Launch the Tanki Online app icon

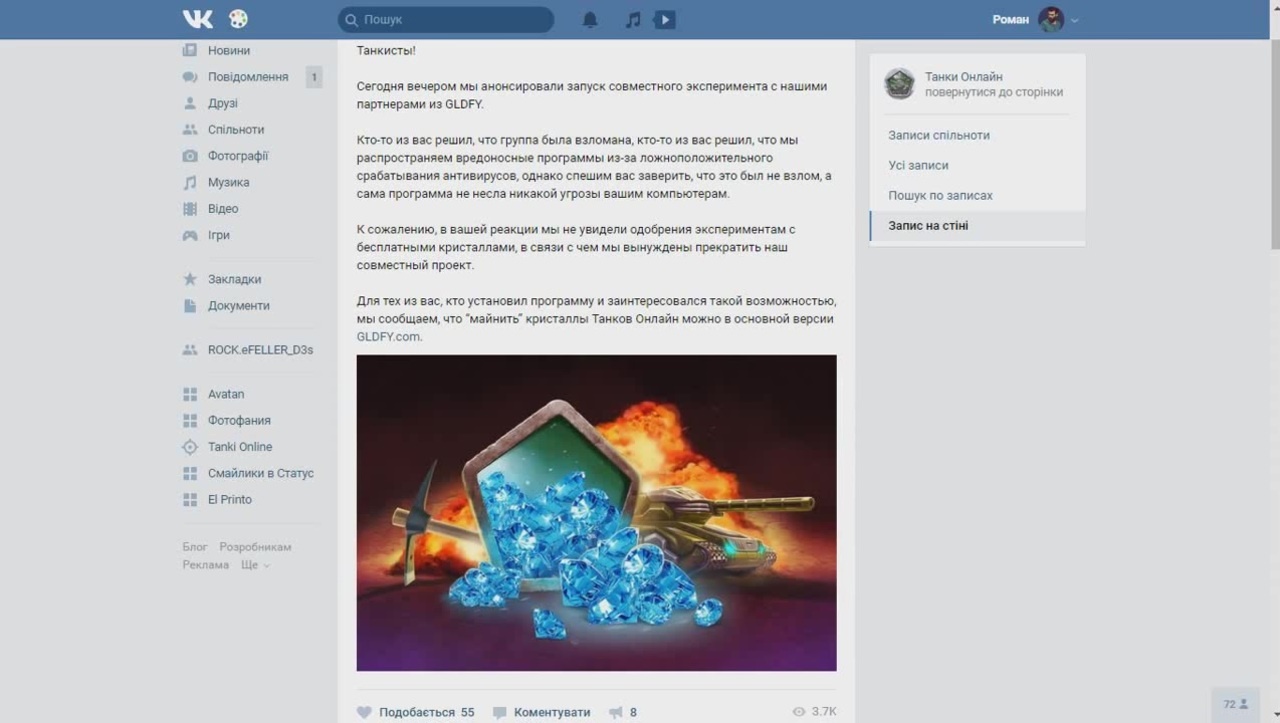click(x=190, y=447)
